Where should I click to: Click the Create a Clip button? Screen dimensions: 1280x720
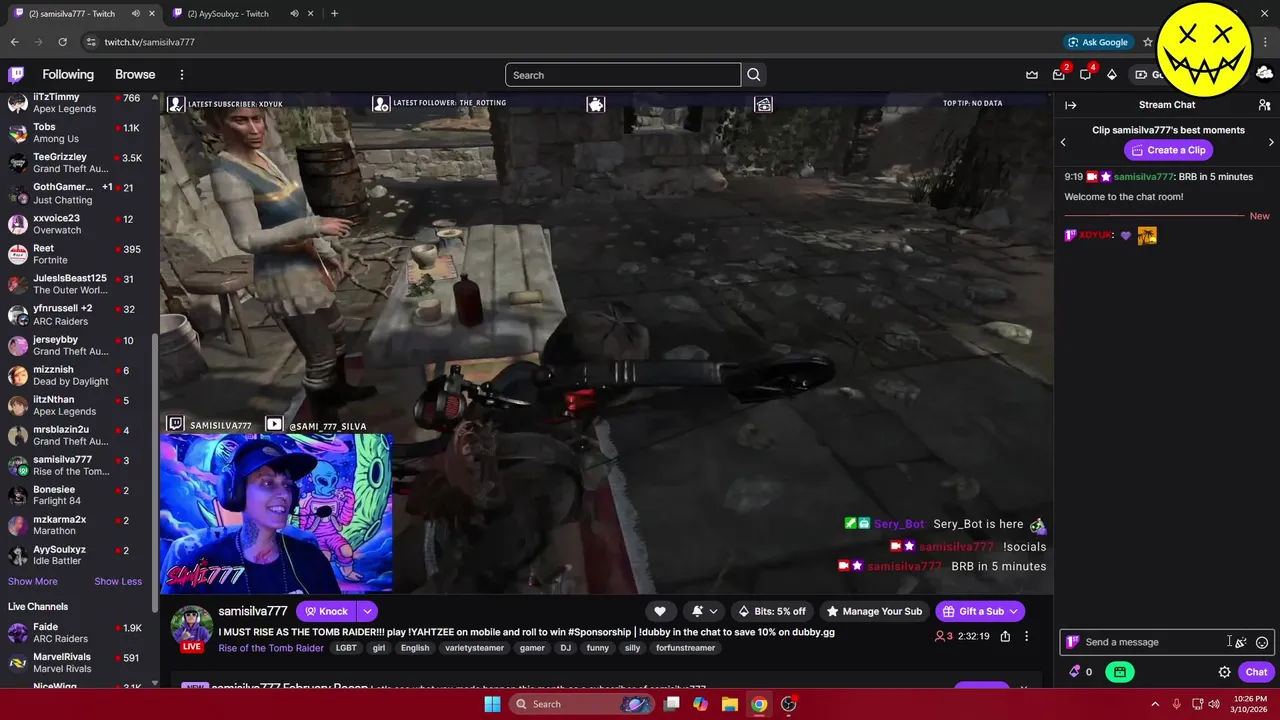coord(1167,150)
